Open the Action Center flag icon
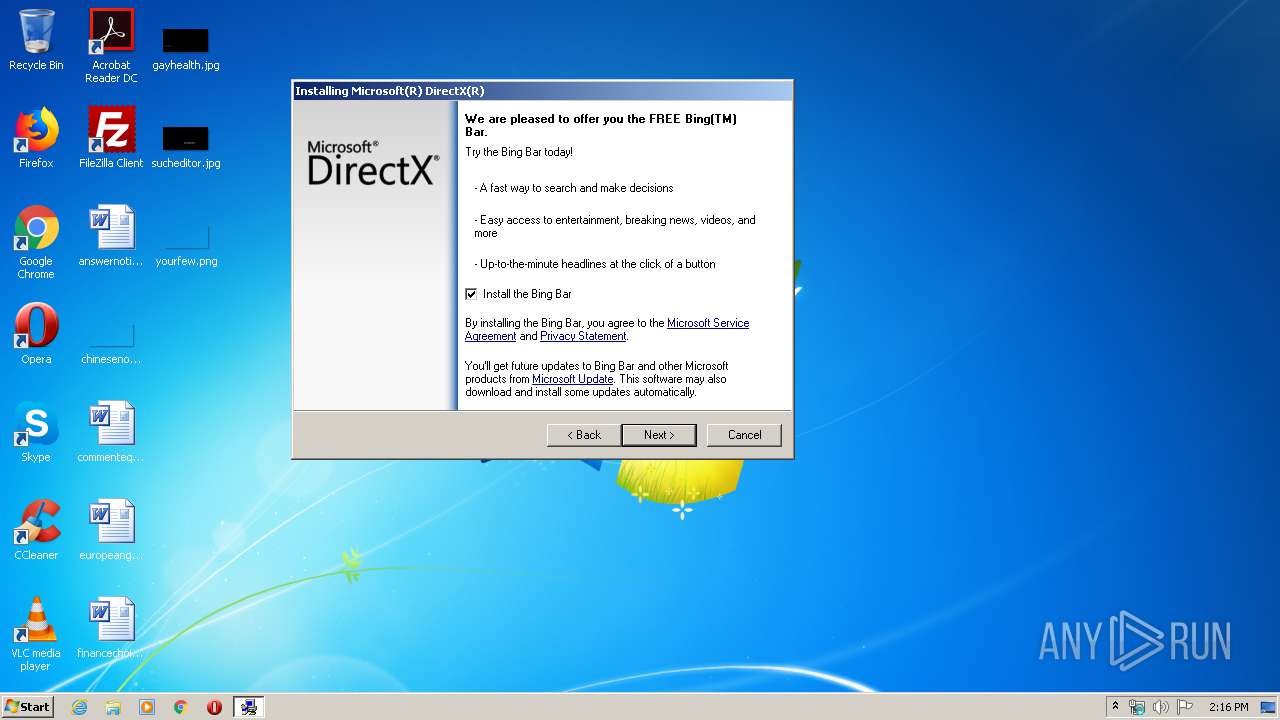 [x=1185, y=707]
